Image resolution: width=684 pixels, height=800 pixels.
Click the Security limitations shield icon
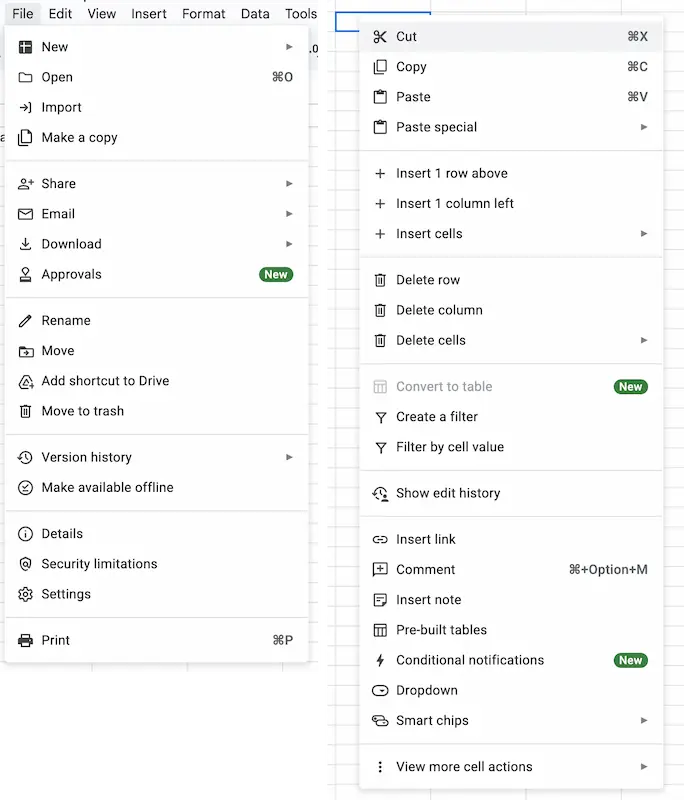[26, 564]
